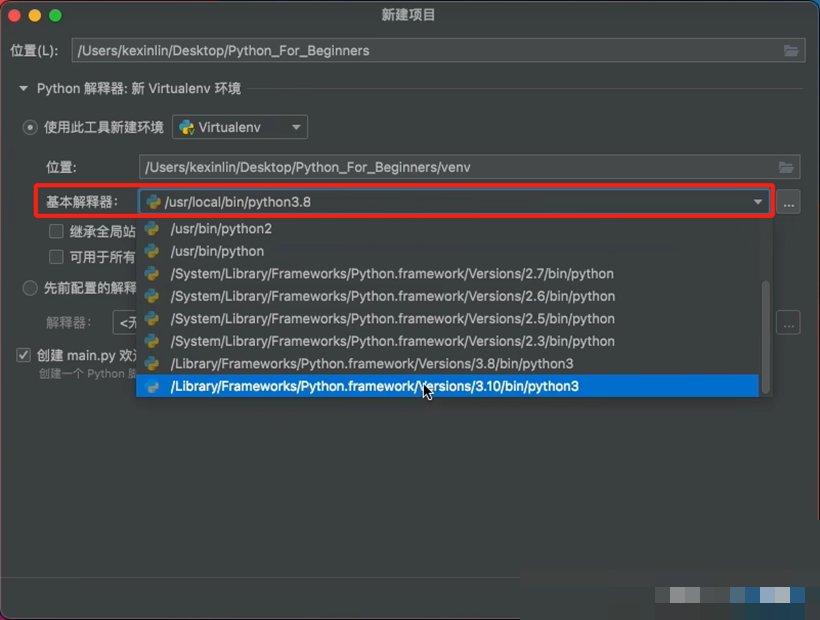Select /usr/bin/python interpreter

click(447, 251)
